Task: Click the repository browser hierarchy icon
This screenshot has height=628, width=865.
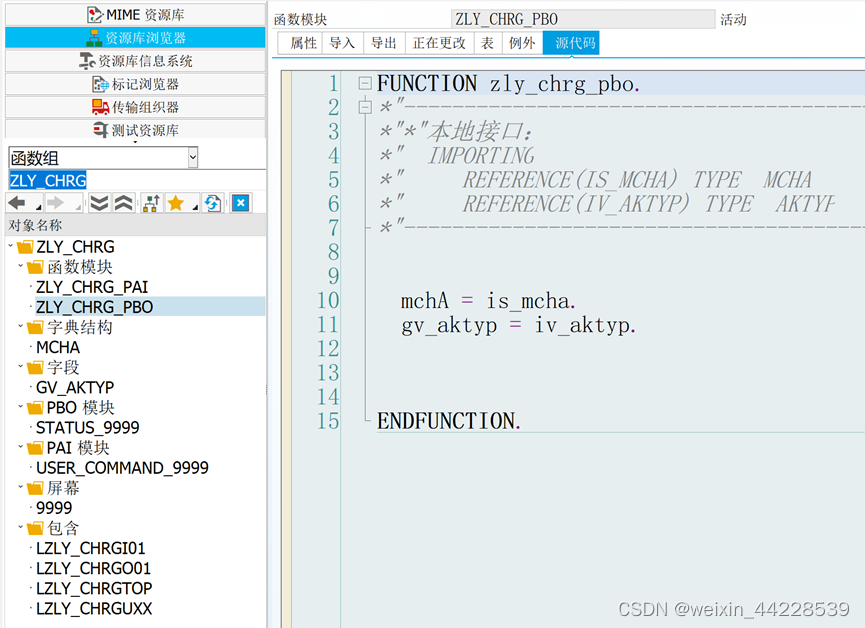Action: pos(94,38)
